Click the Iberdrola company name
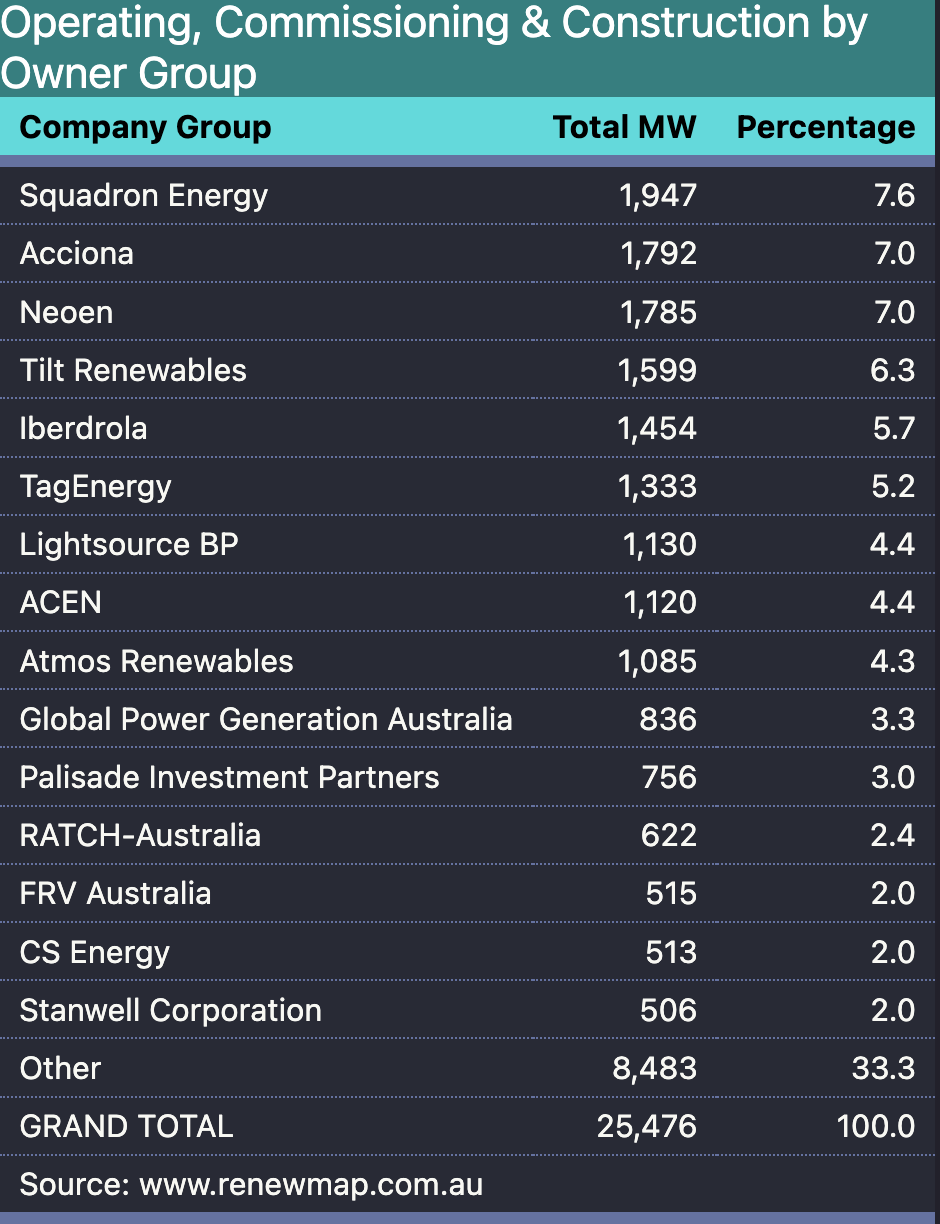This screenshot has width=940, height=1224. tap(83, 428)
